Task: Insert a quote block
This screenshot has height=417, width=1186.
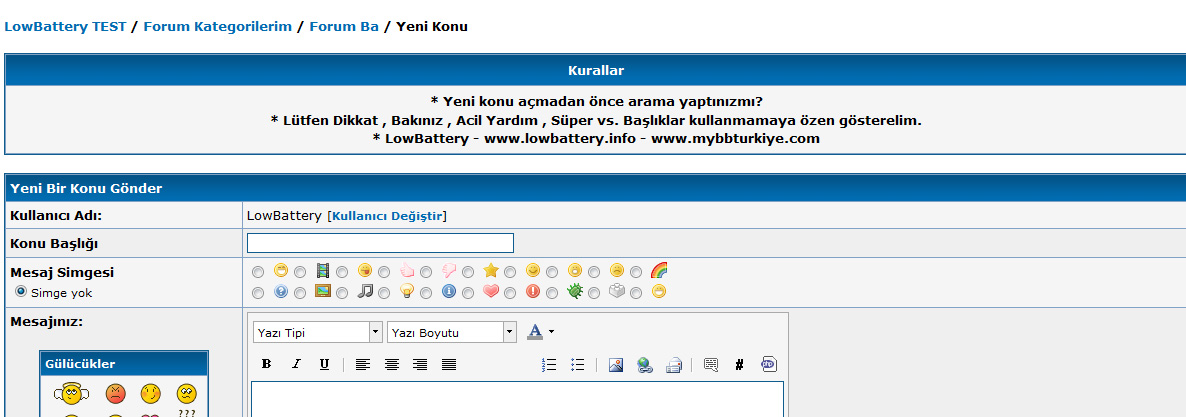Action: 711,365
